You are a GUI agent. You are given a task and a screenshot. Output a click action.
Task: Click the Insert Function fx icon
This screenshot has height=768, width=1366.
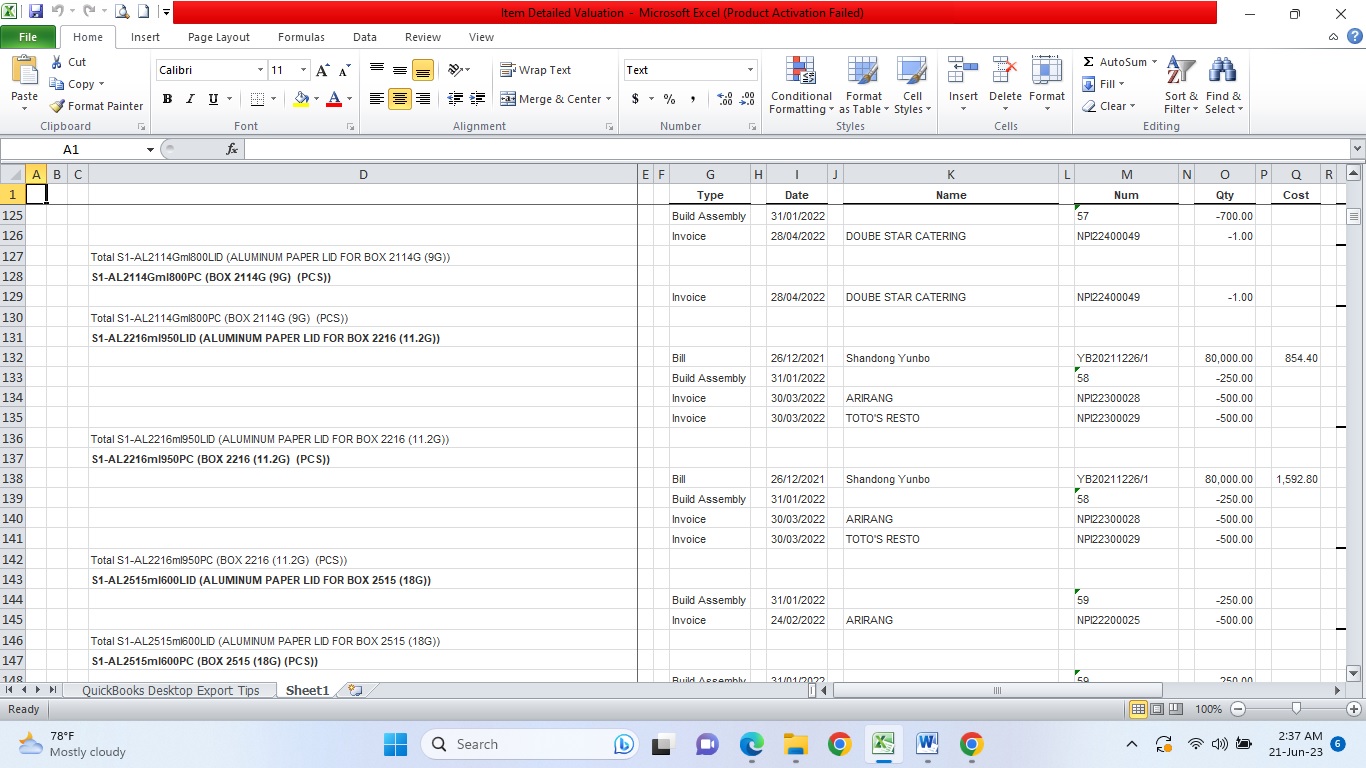point(232,149)
